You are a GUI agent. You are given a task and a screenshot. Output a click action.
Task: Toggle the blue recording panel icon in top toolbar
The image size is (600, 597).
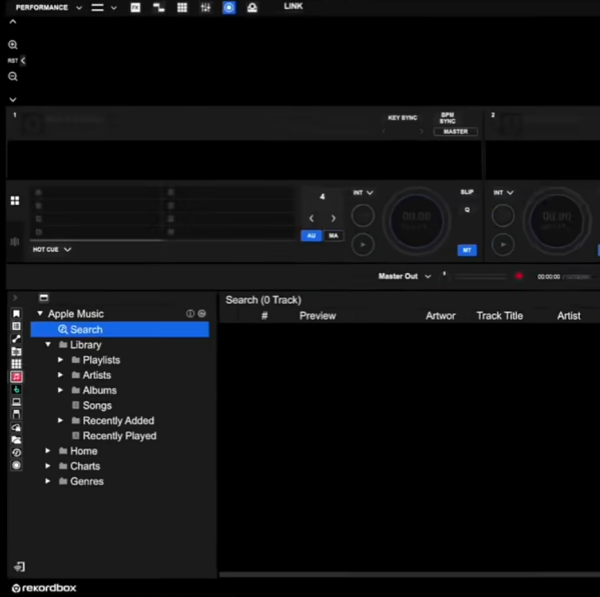click(229, 8)
